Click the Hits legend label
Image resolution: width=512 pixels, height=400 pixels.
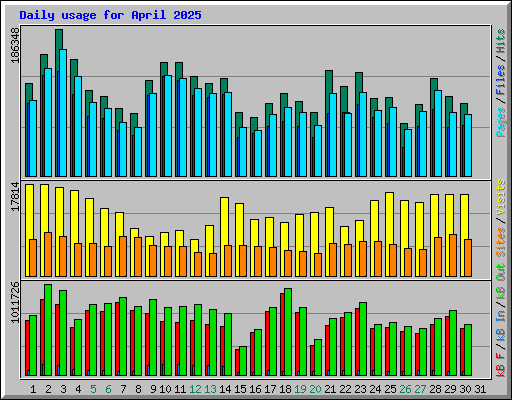pos(501,41)
